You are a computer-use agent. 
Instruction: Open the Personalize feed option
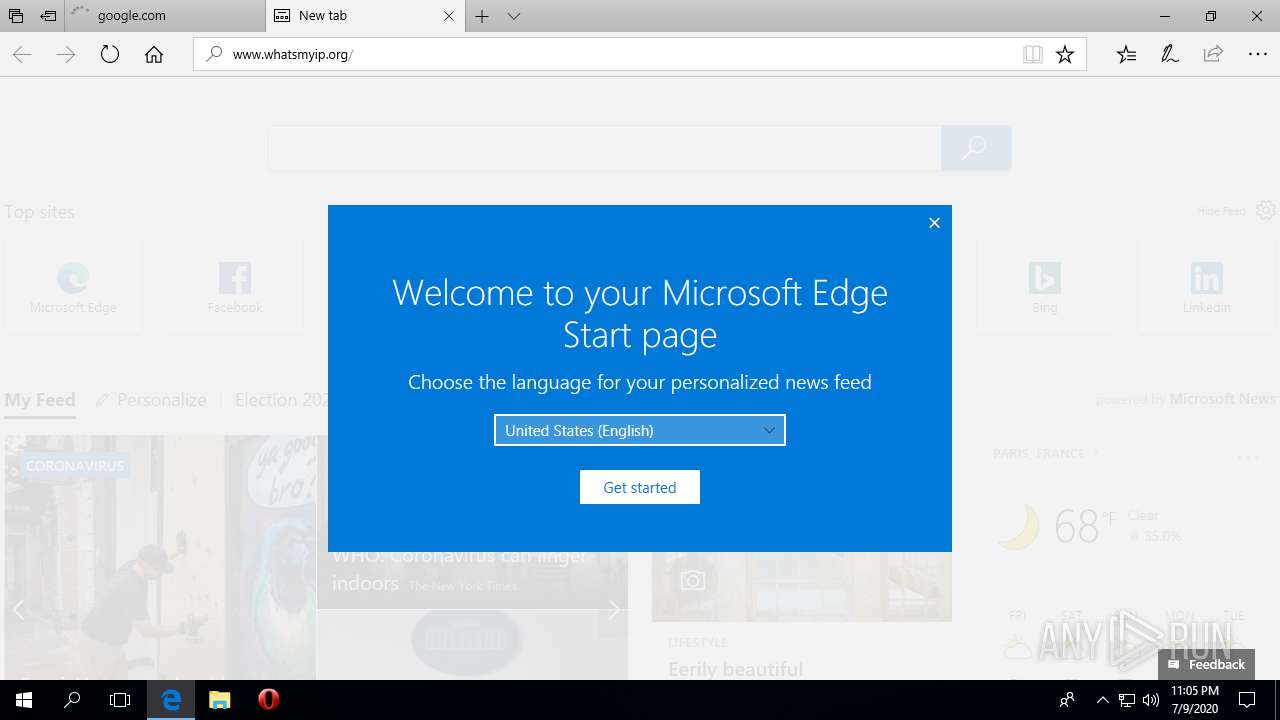coord(152,400)
